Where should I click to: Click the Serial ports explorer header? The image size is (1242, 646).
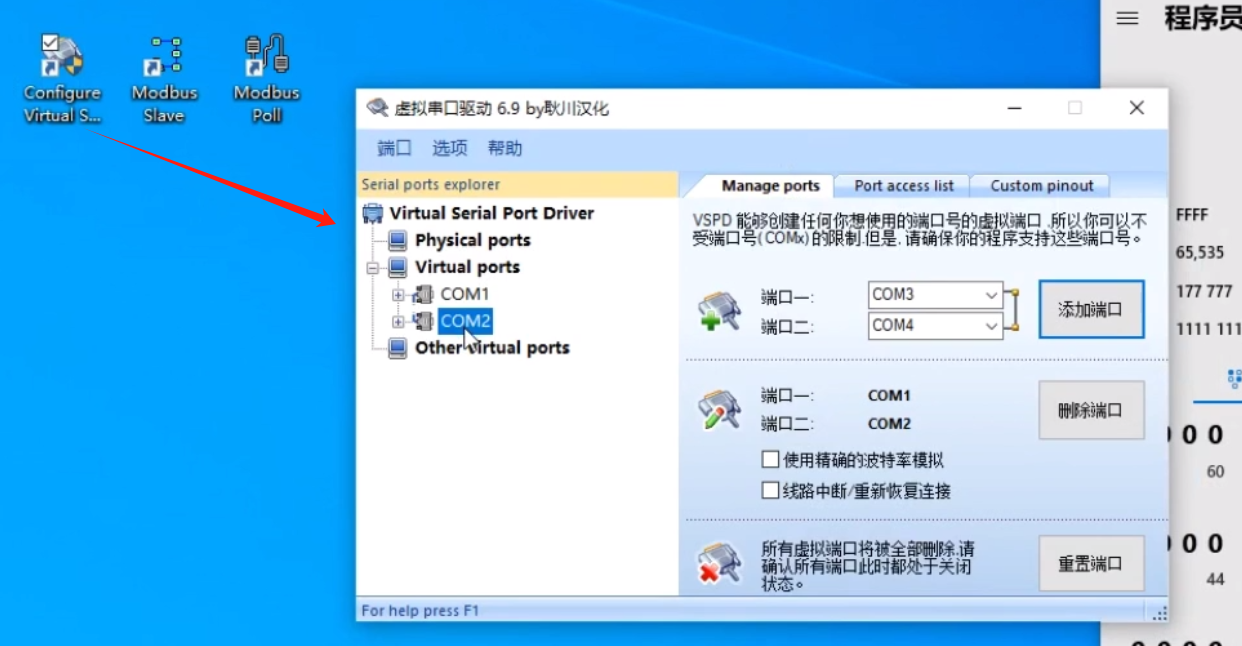click(x=517, y=184)
